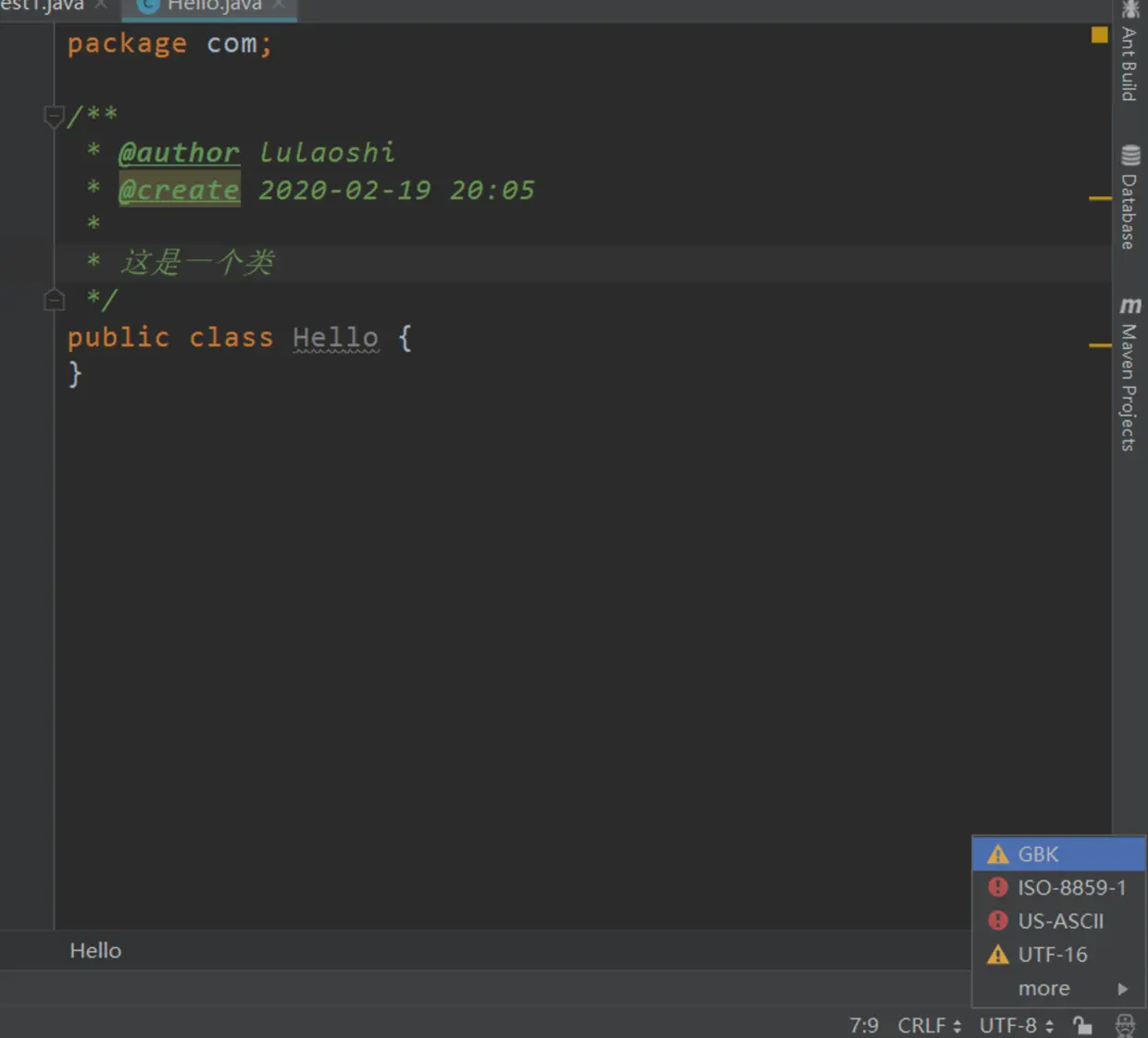Click the highlighted @create tag

179,190
